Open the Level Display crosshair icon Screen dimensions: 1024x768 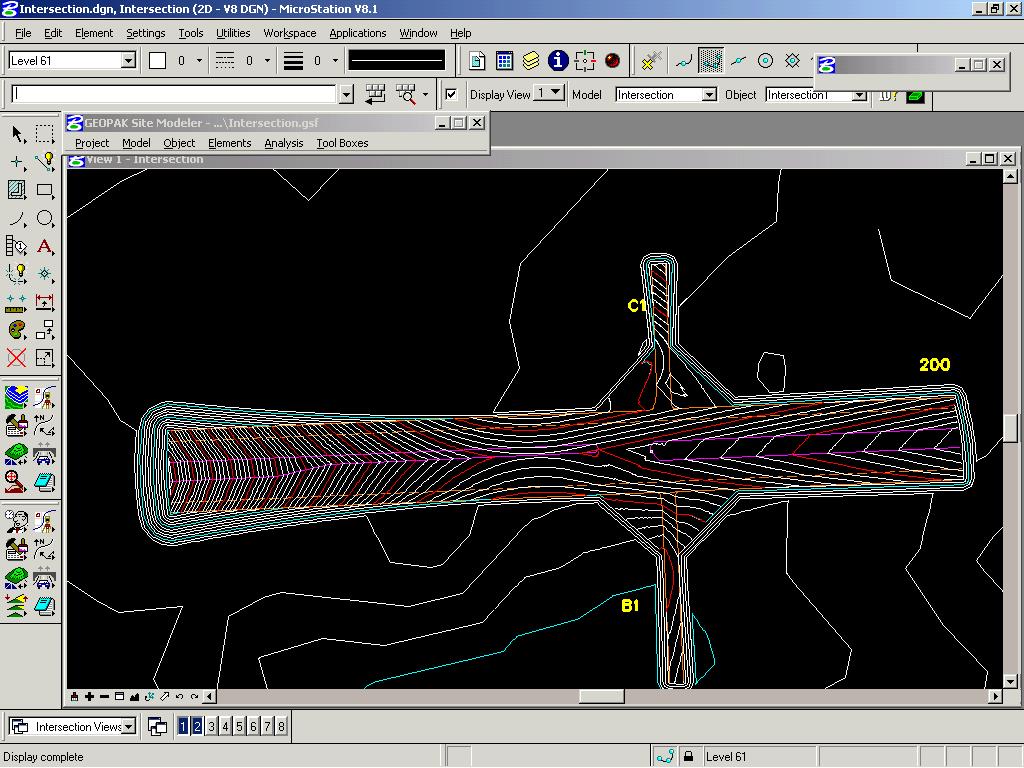(x=585, y=61)
